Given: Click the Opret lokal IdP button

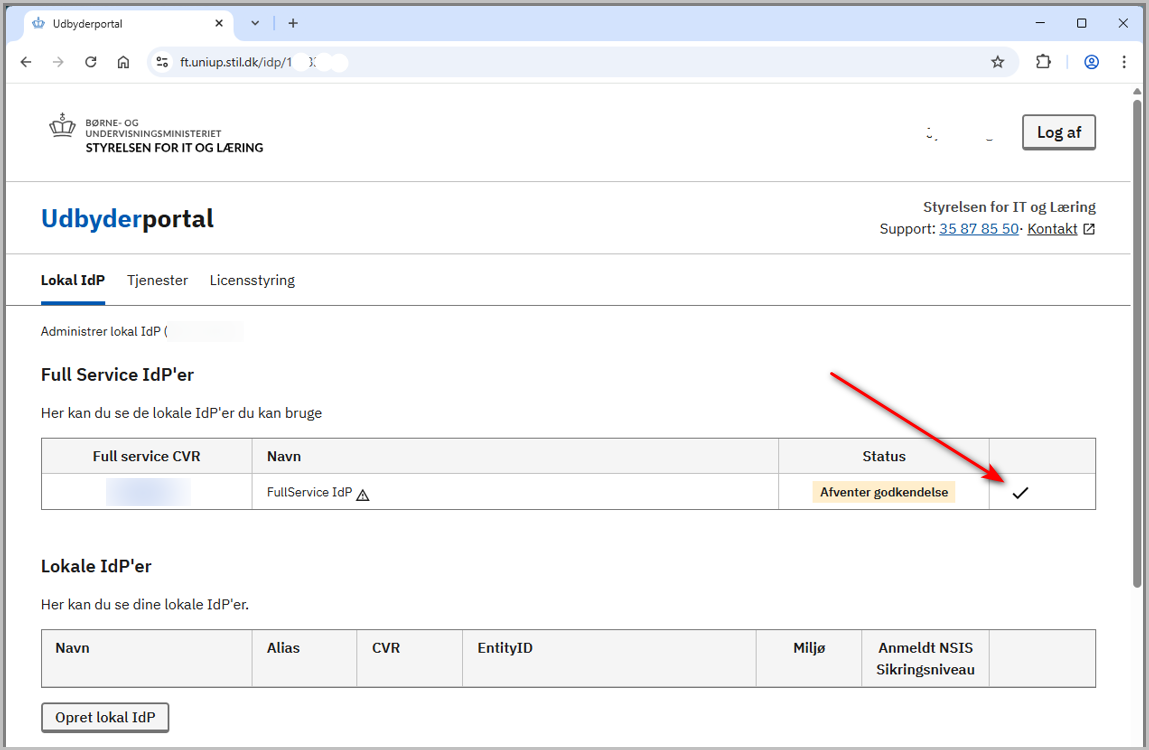Looking at the screenshot, I should [105, 717].
